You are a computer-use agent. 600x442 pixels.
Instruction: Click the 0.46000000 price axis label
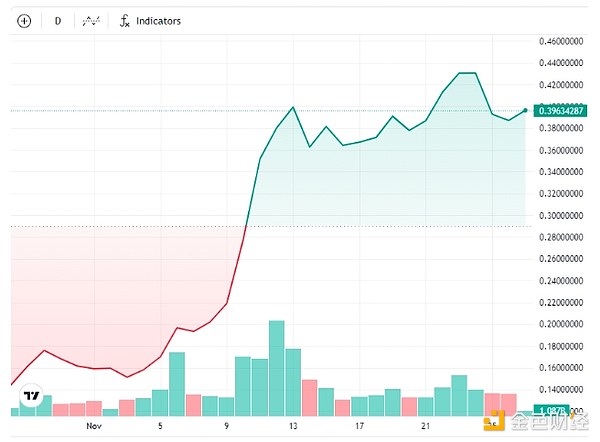point(561,42)
